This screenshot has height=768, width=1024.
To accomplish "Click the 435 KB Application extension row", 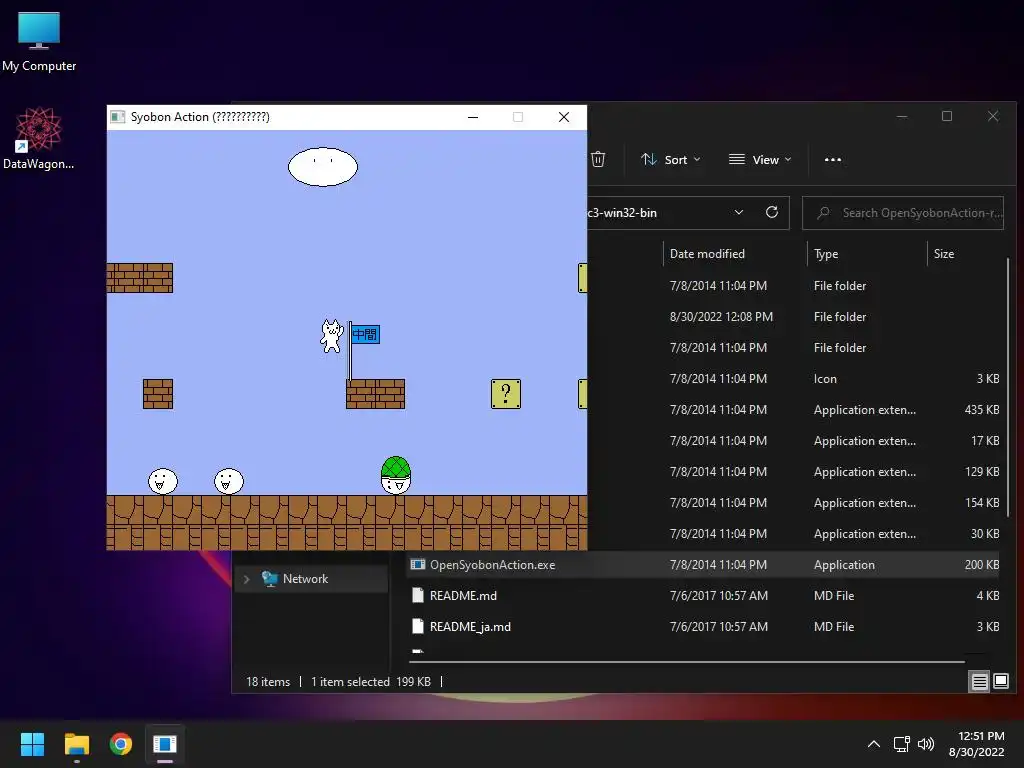I will click(x=795, y=409).
